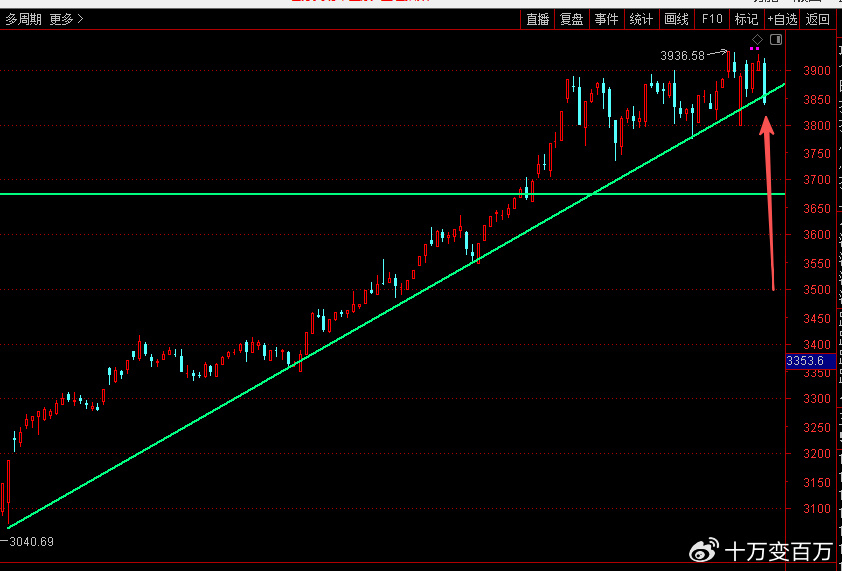Click the 标记 mark button
Viewport: 842px width, 571px height.
746,19
